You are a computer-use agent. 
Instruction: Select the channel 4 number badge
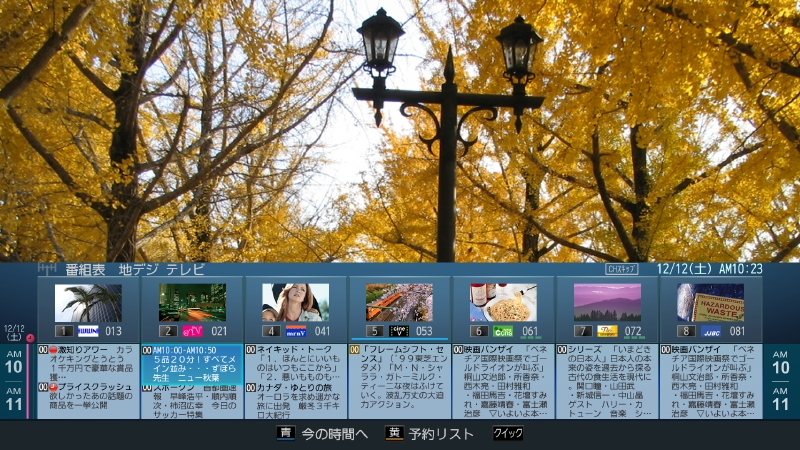pyautogui.click(x=271, y=331)
